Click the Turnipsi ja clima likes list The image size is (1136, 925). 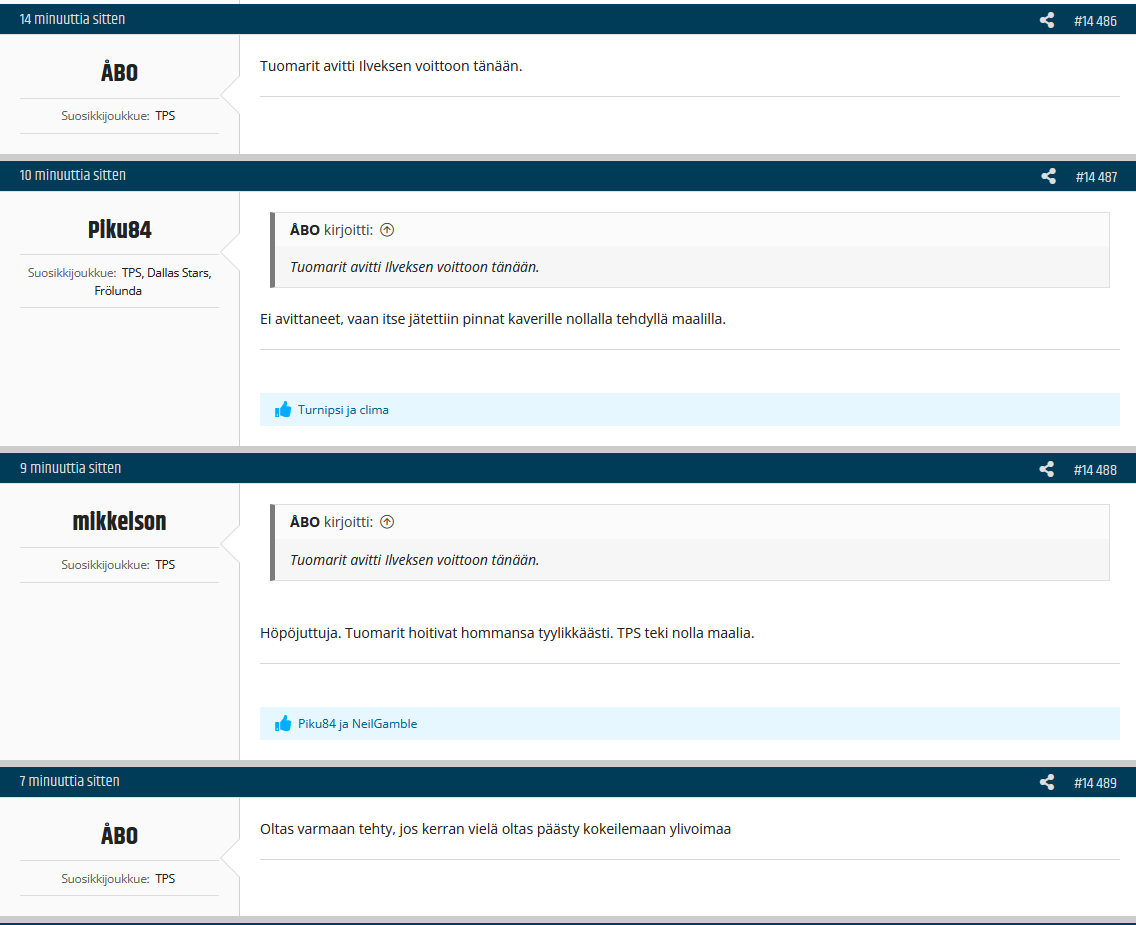(x=343, y=410)
